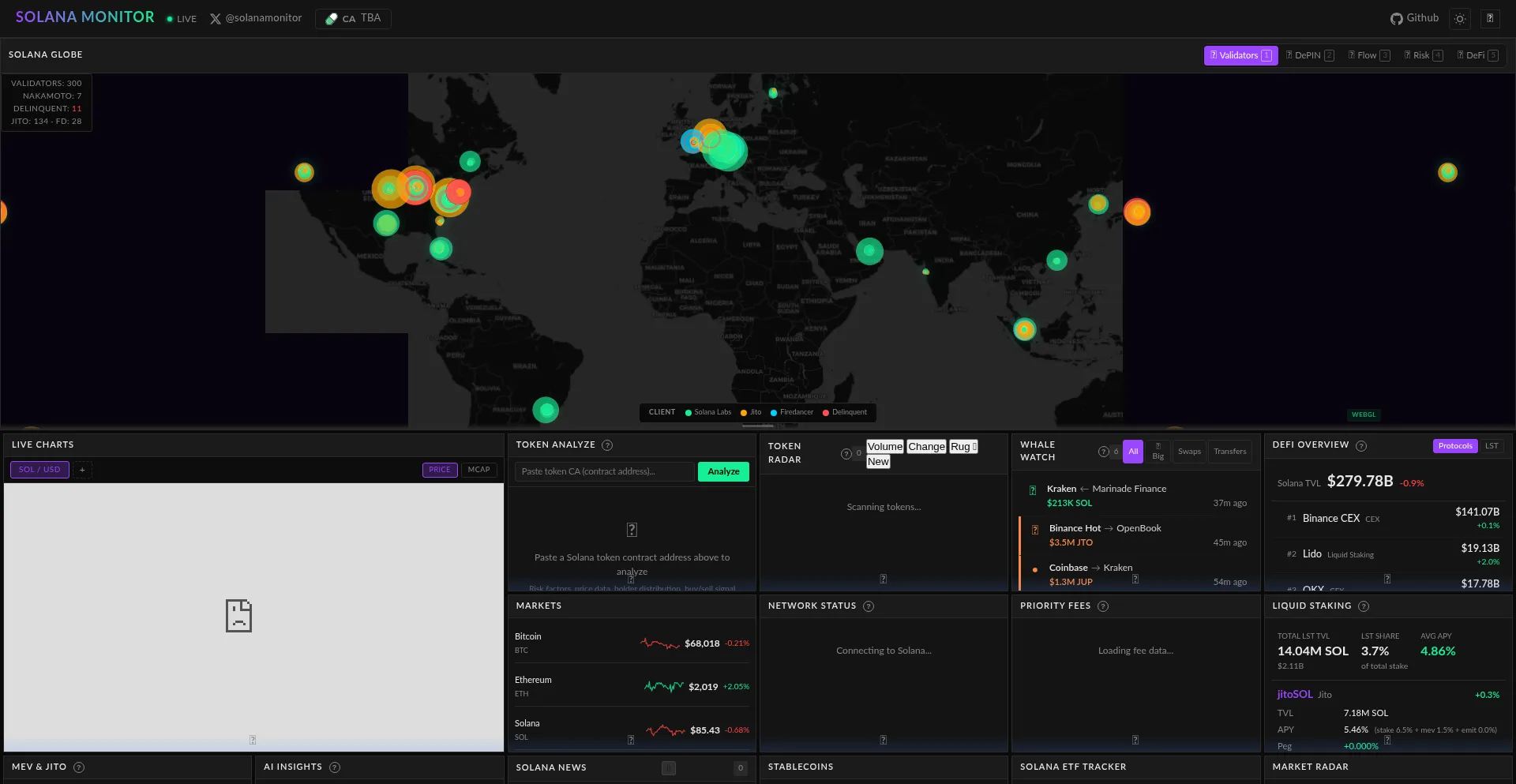
Task: Select the MCAP chart mode
Action: pos(478,470)
